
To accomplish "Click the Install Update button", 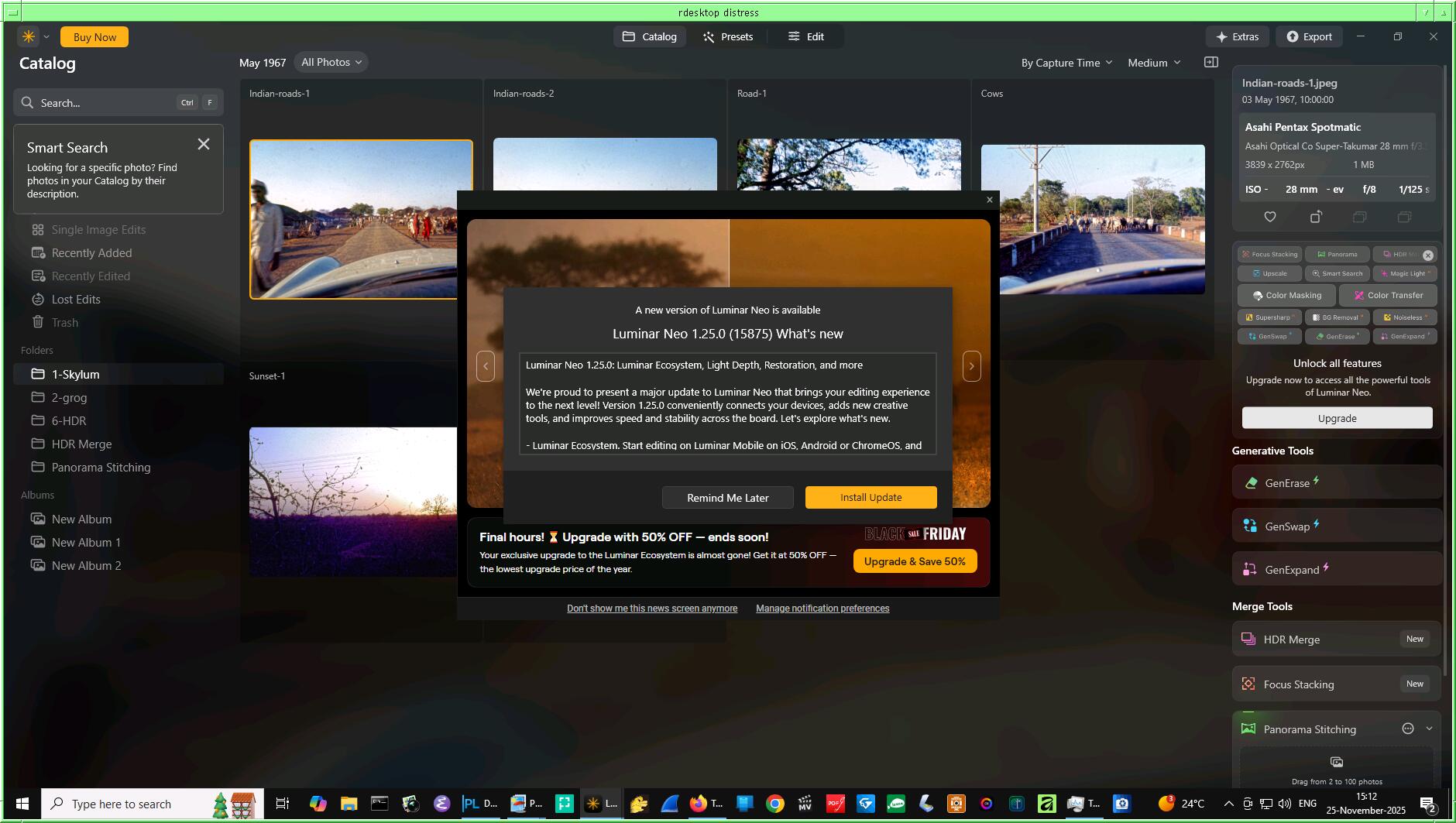I will (871, 498).
